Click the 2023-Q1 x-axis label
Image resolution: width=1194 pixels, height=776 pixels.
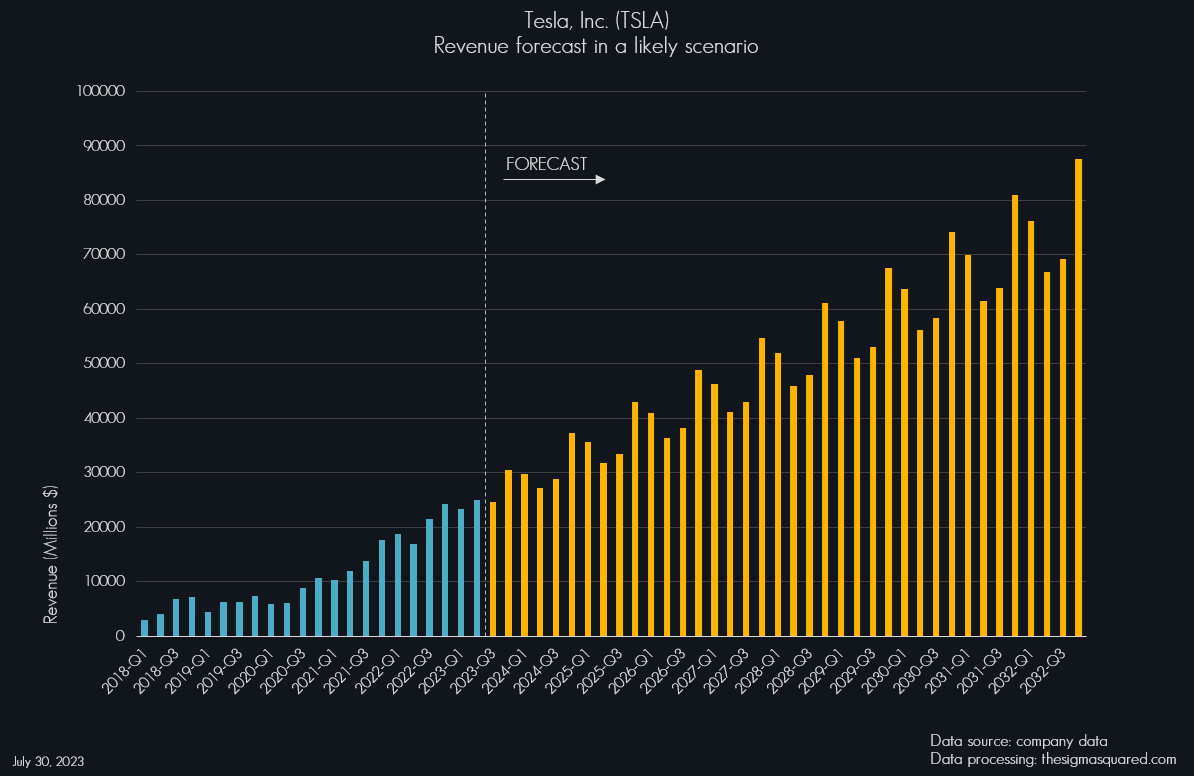(x=442, y=669)
